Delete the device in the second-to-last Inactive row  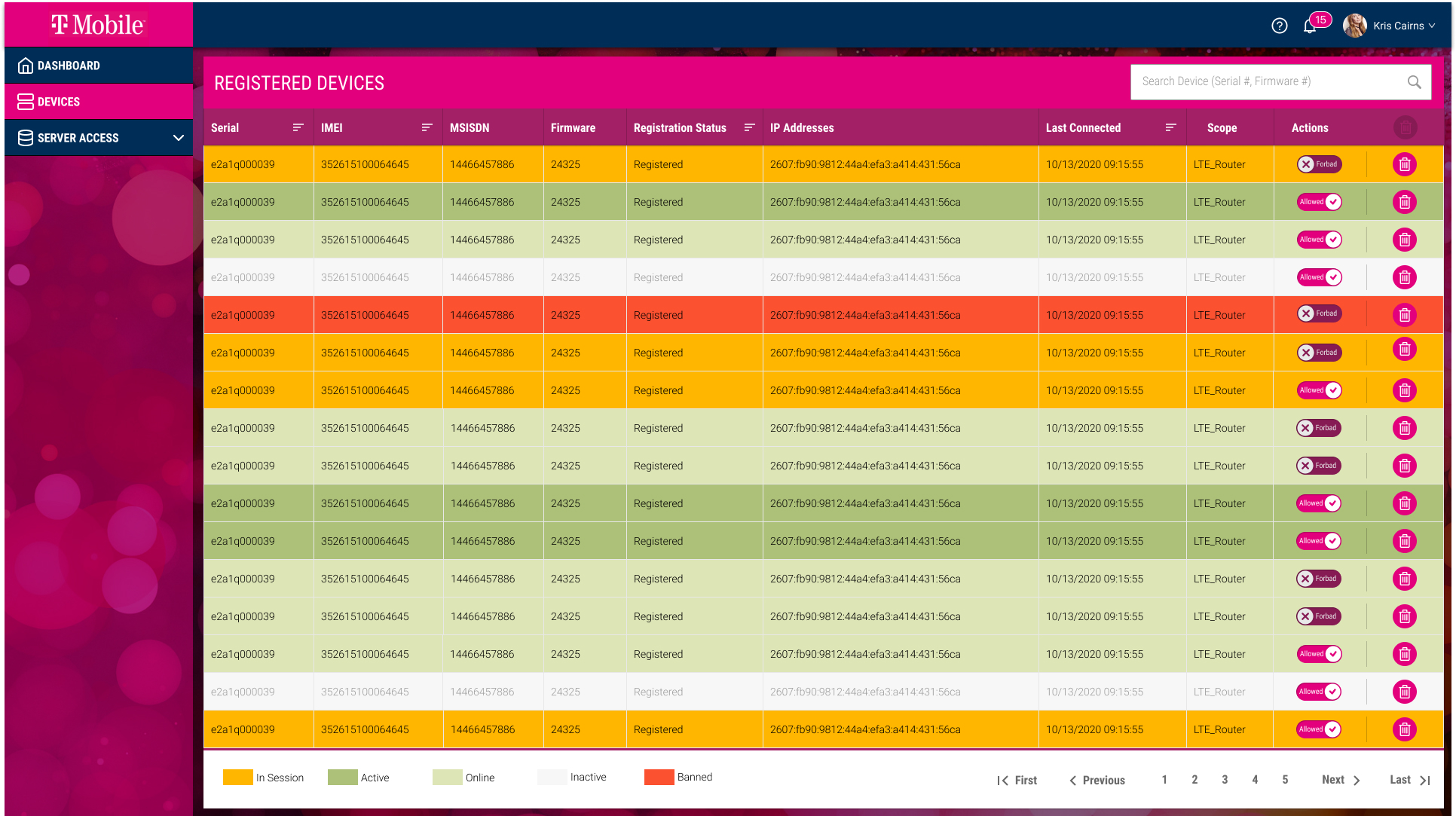1405,692
